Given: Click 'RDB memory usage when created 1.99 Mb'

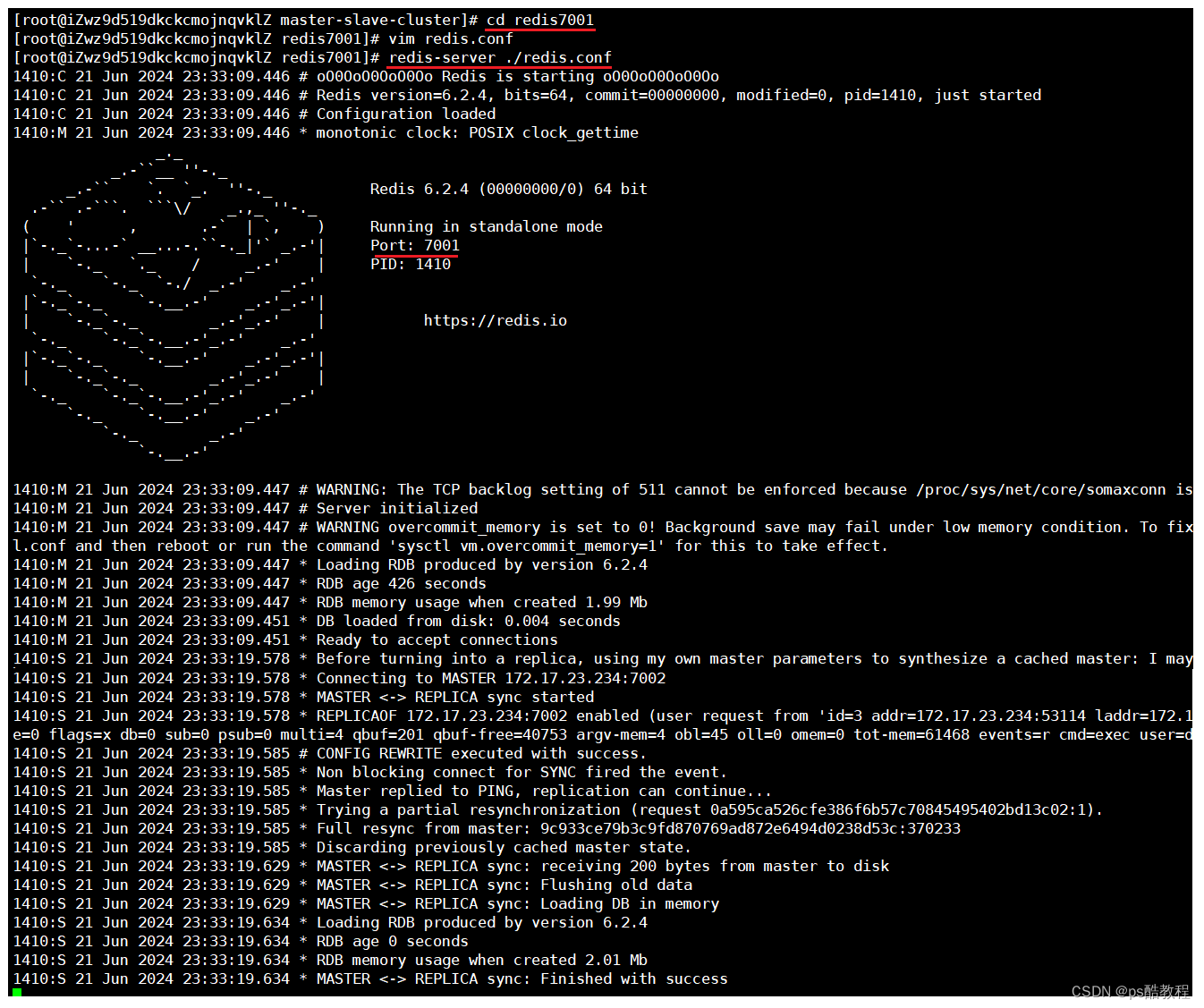Looking at the screenshot, I should tap(330, 602).
